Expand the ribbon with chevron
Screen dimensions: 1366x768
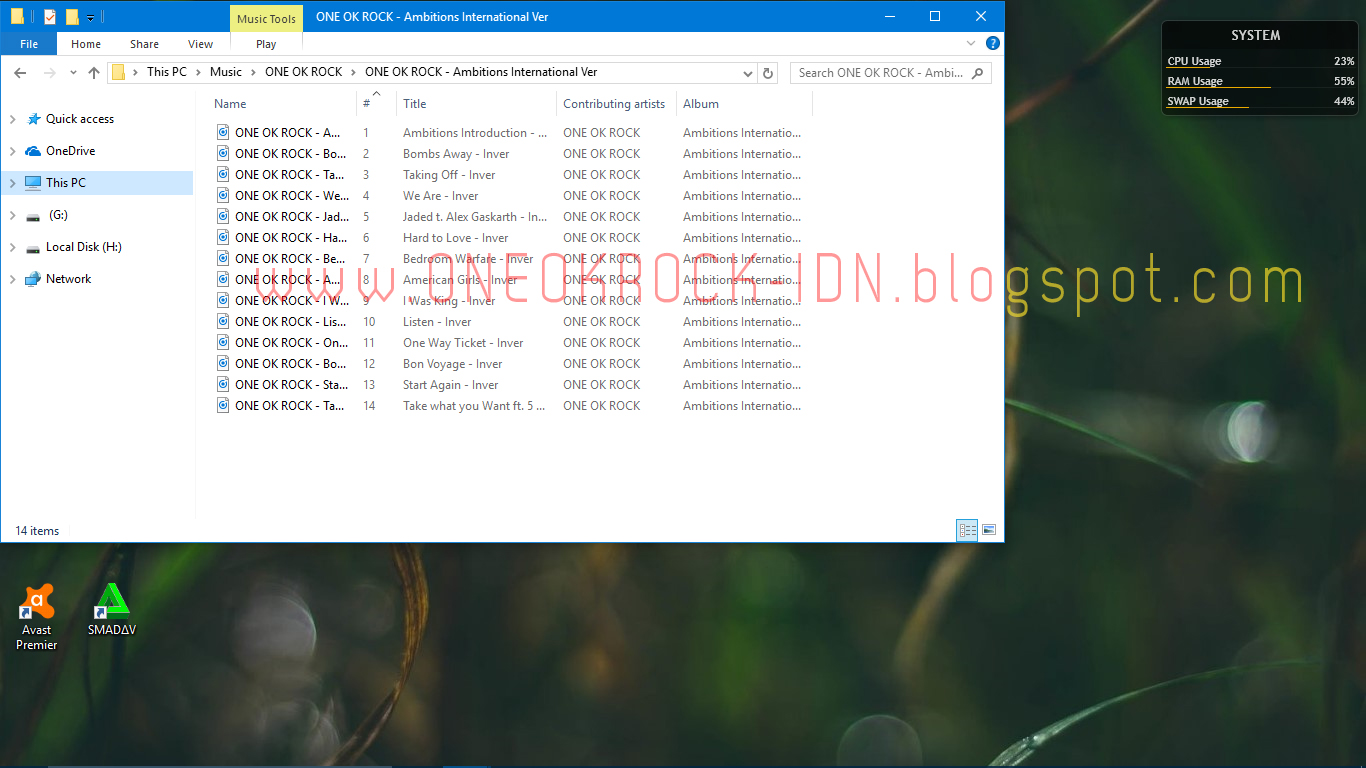point(971,44)
